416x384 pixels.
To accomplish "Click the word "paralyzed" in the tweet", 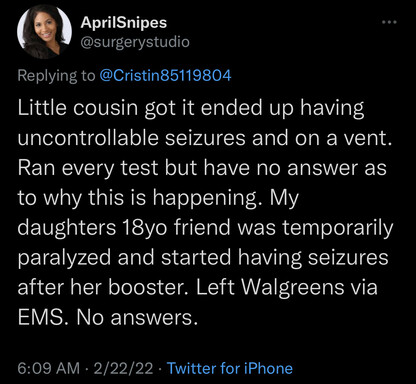I will (64, 258).
